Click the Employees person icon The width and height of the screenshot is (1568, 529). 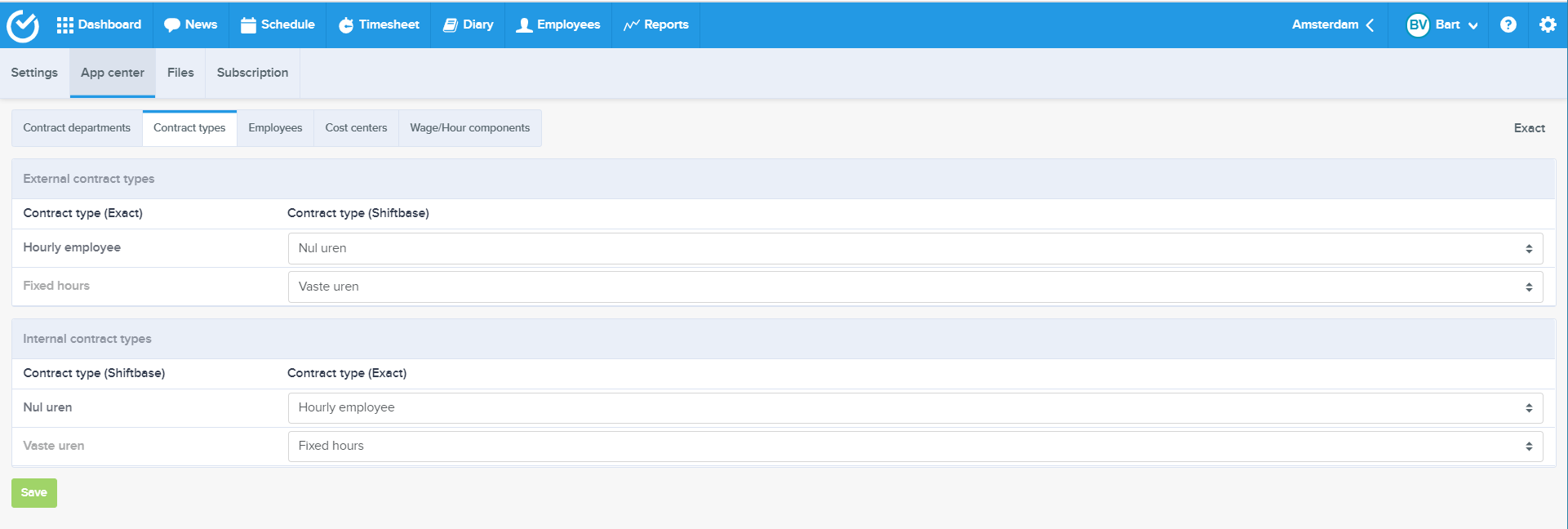tap(524, 25)
